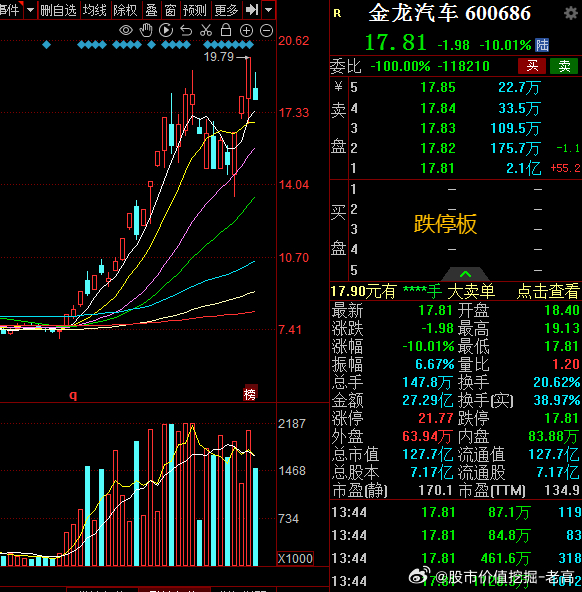Click the 事件 toolbar item

[10, 10]
